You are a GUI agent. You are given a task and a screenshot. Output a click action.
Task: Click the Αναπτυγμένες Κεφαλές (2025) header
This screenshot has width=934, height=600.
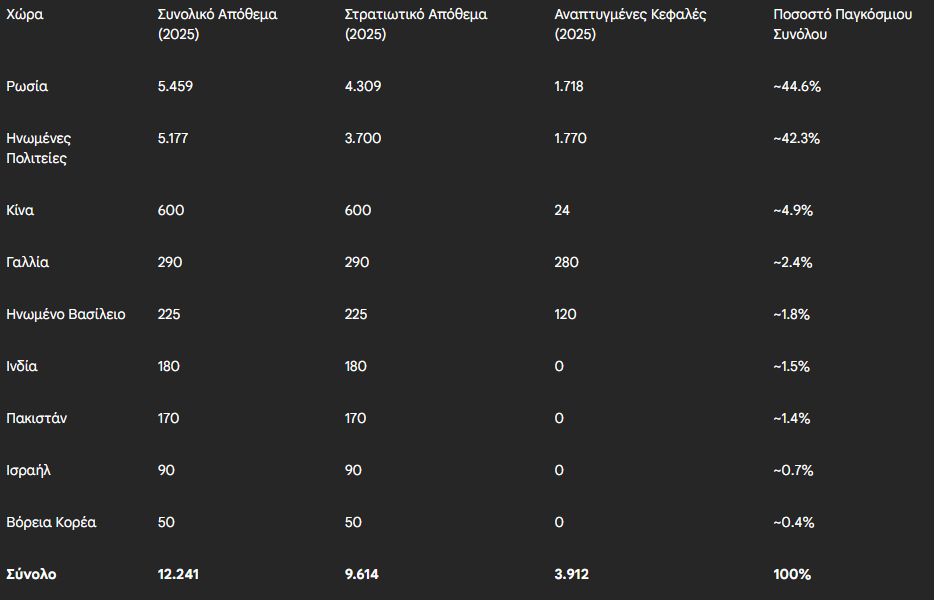point(630,24)
